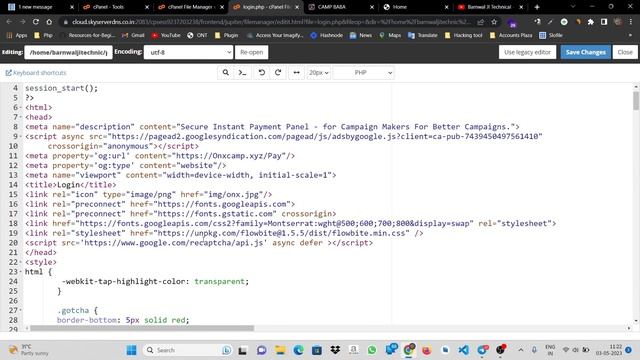
Task: Toggle the browser side panel icon
Action: (x=604, y=22)
